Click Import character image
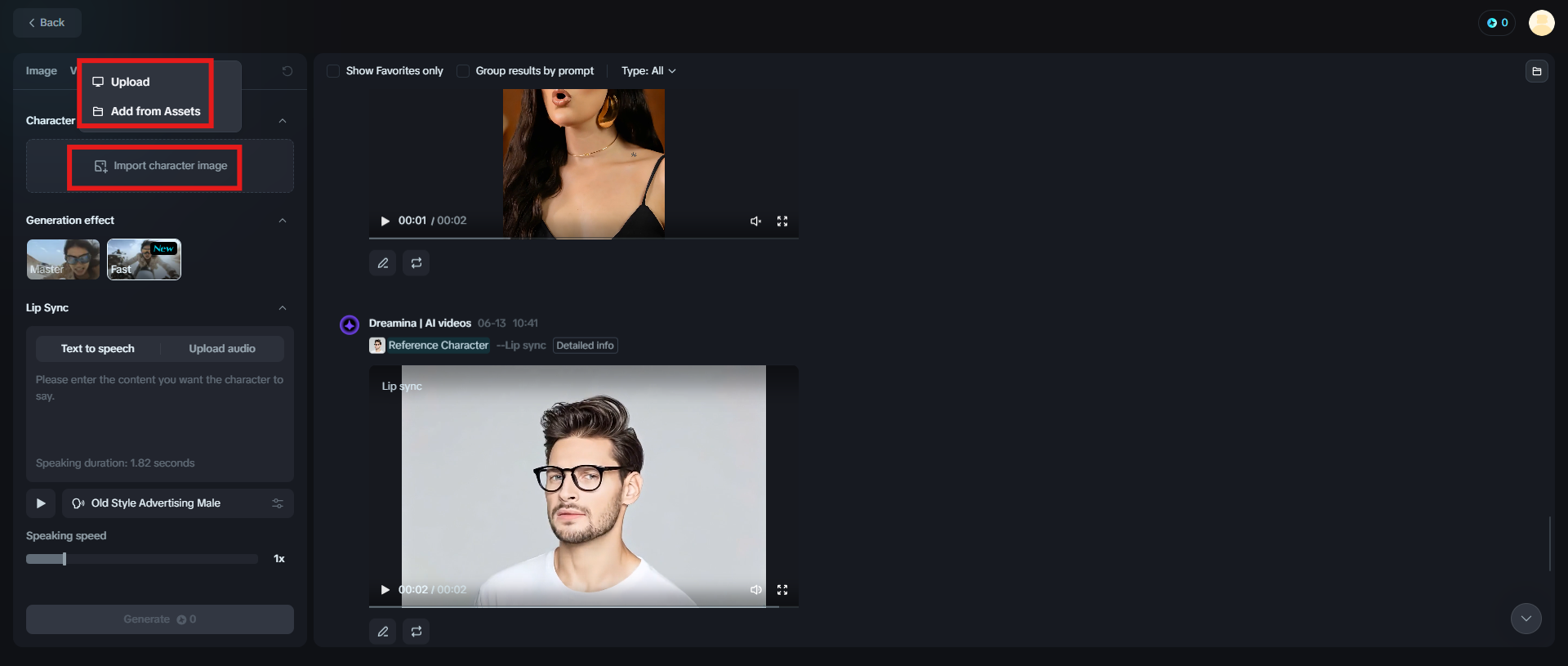The height and width of the screenshot is (666, 1568). 160,166
